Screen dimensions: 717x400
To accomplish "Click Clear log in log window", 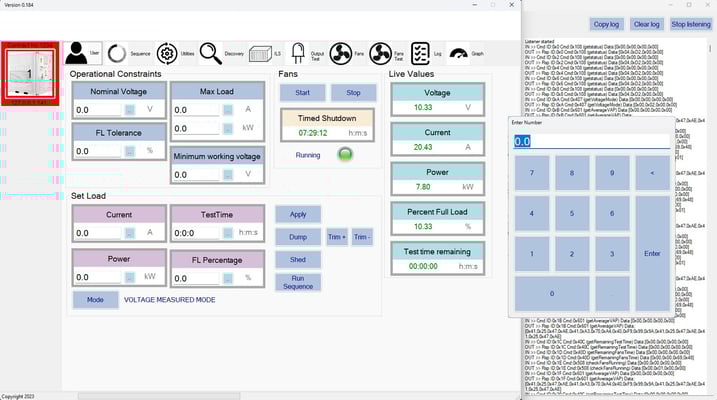I will click(x=647, y=24).
